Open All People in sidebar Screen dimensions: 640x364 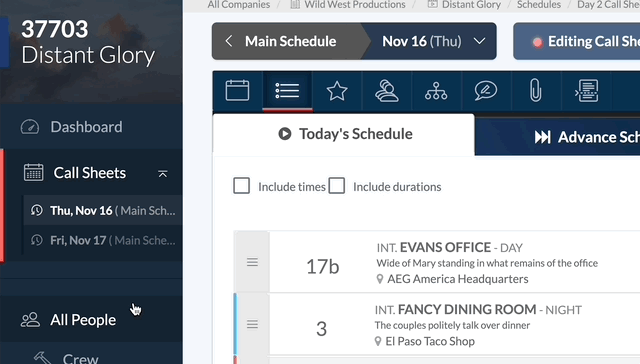91,320
